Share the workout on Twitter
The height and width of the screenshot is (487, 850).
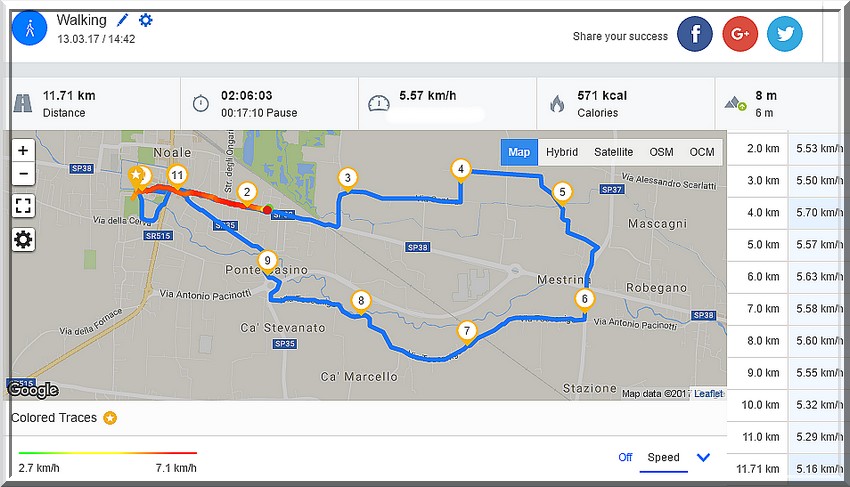click(785, 34)
